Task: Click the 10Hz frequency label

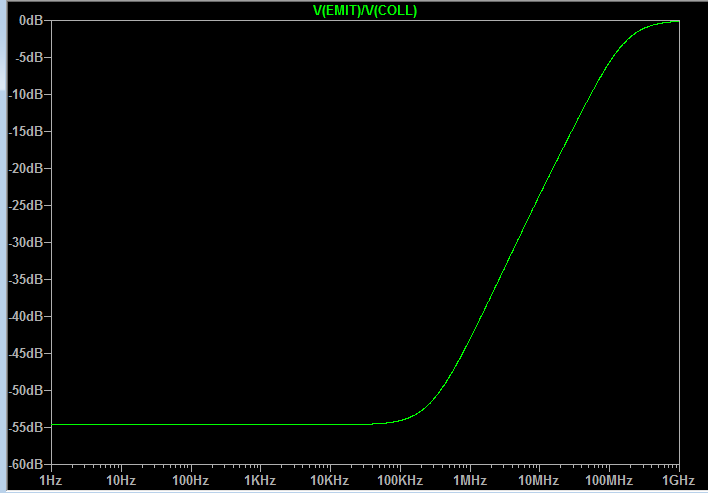Action: point(121,480)
